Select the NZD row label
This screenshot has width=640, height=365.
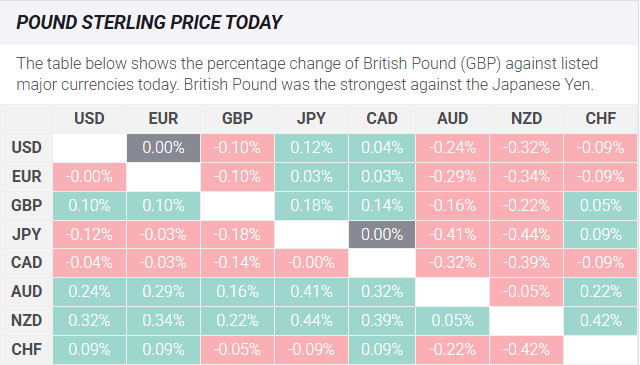click(x=27, y=320)
